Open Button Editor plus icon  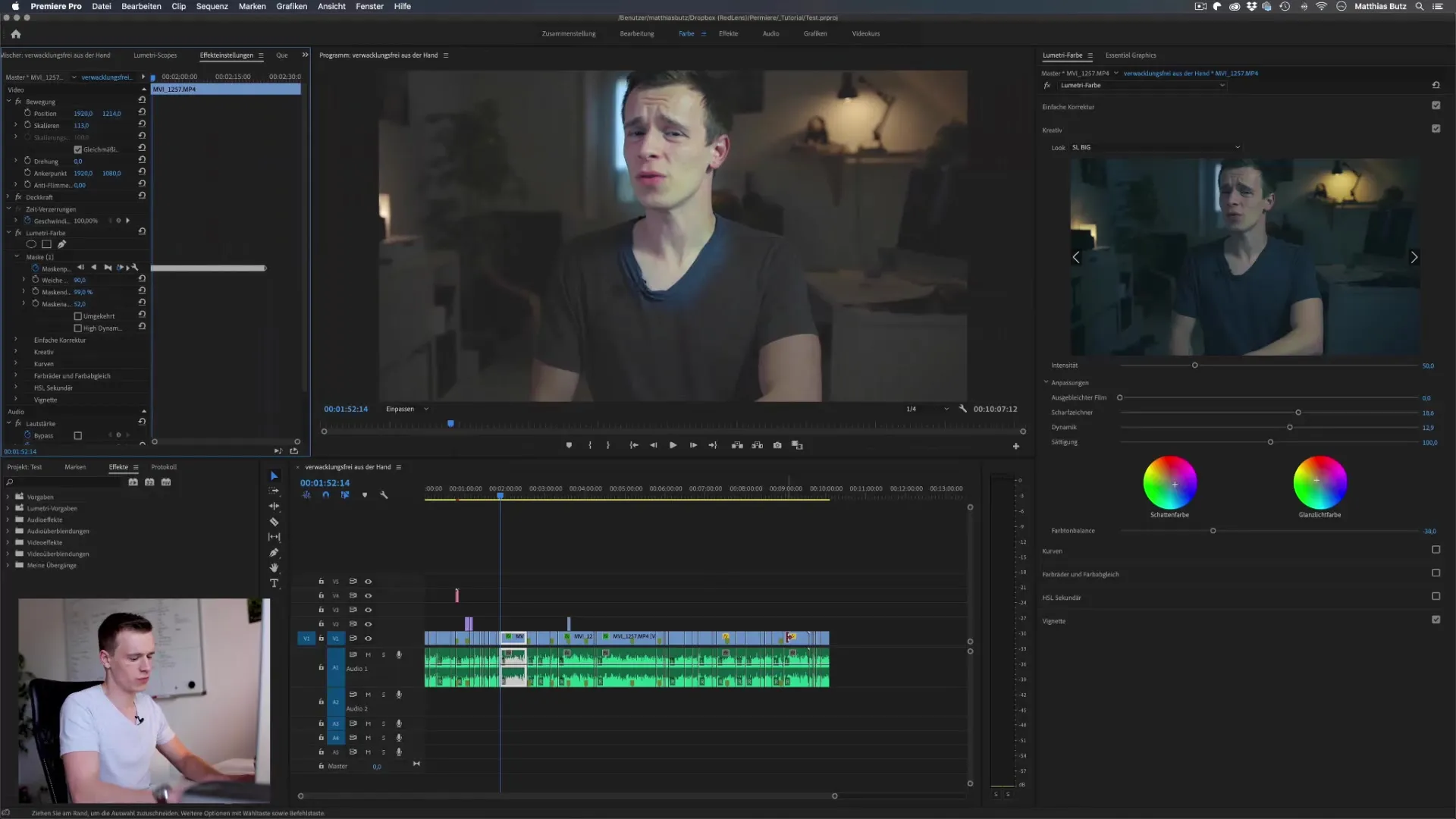[x=1016, y=446]
